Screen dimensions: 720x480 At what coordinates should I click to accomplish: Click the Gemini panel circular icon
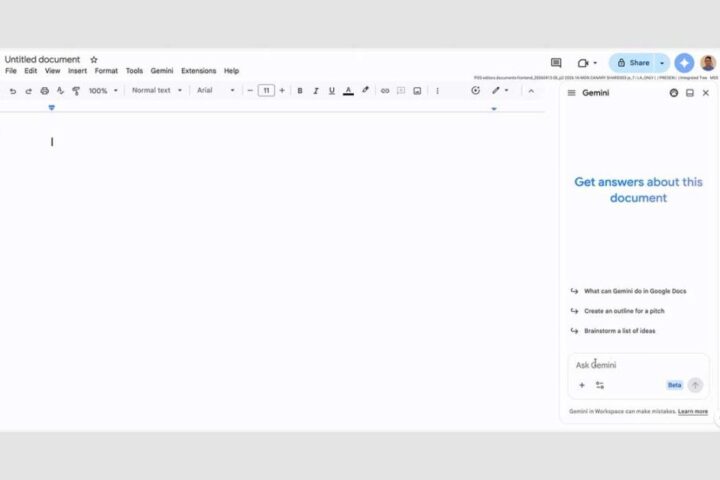click(674, 93)
